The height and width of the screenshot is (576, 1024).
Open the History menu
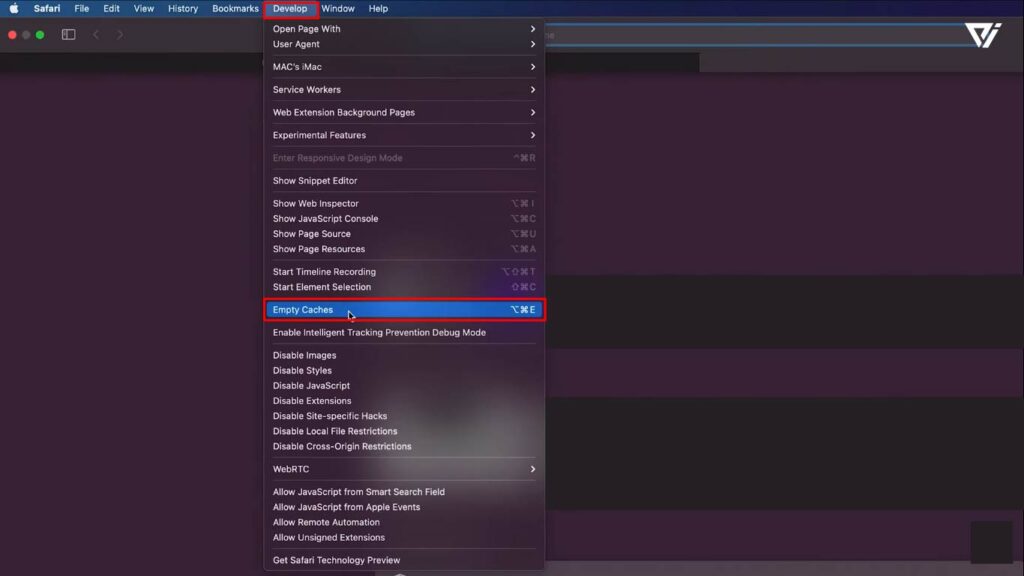click(183, 8)
